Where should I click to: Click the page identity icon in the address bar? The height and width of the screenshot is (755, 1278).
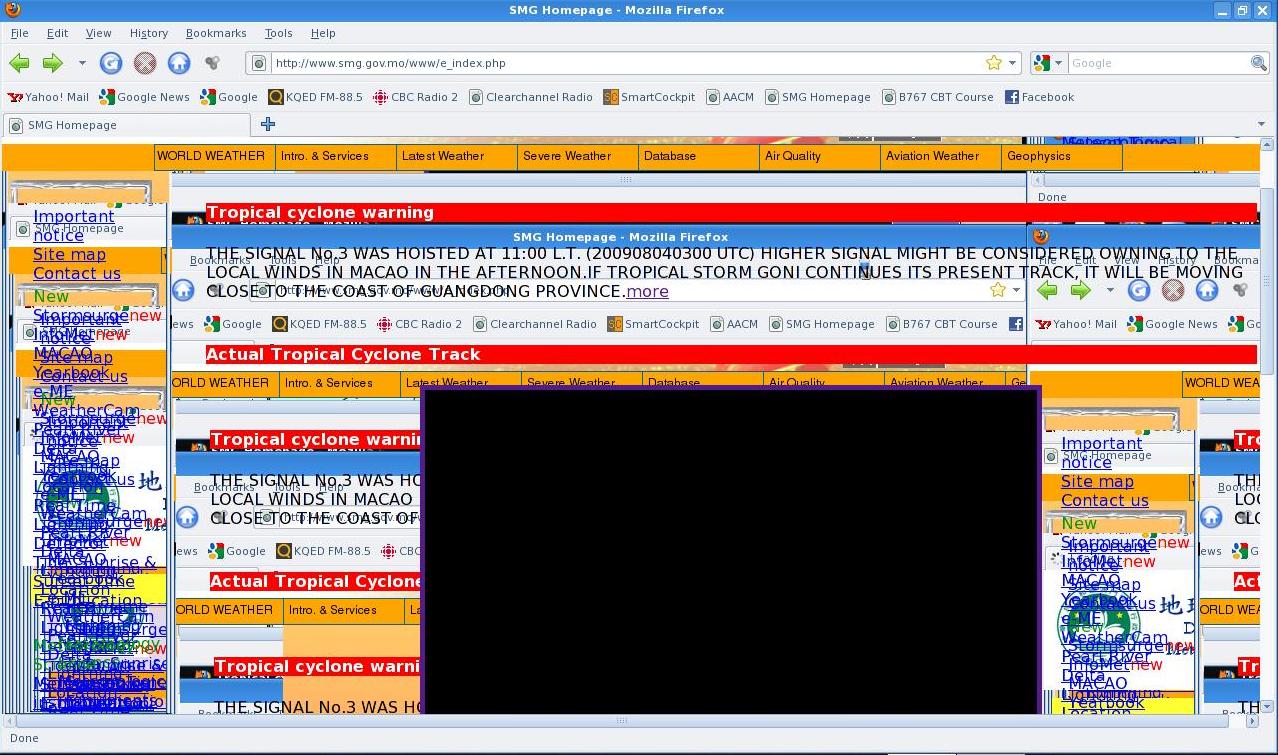click(x=259, y=63)
